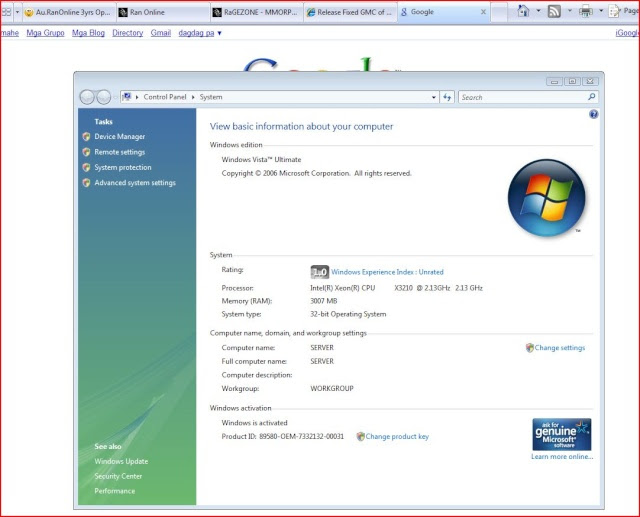
Task: Open Gmail link on Google page
Action: pos(160,33)
